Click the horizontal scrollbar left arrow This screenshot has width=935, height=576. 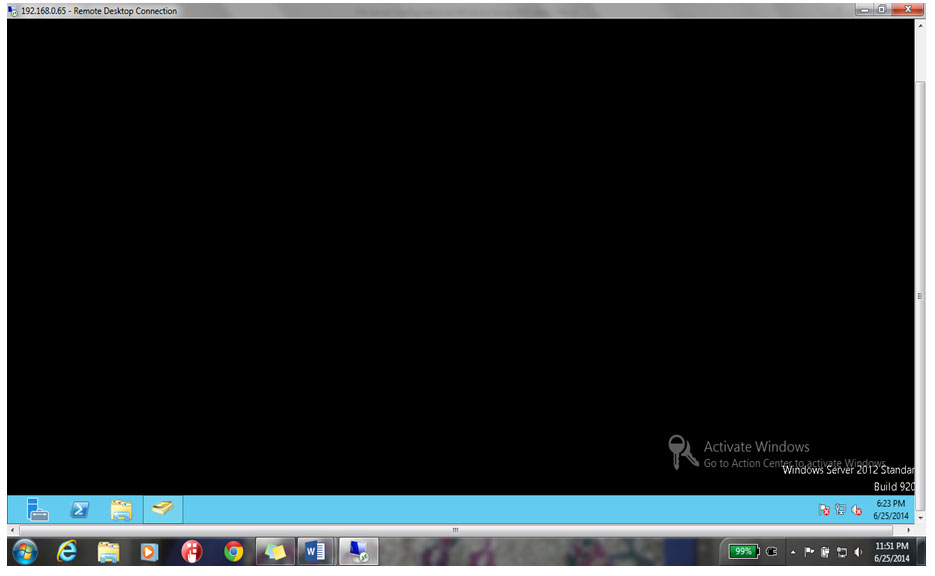12,529
